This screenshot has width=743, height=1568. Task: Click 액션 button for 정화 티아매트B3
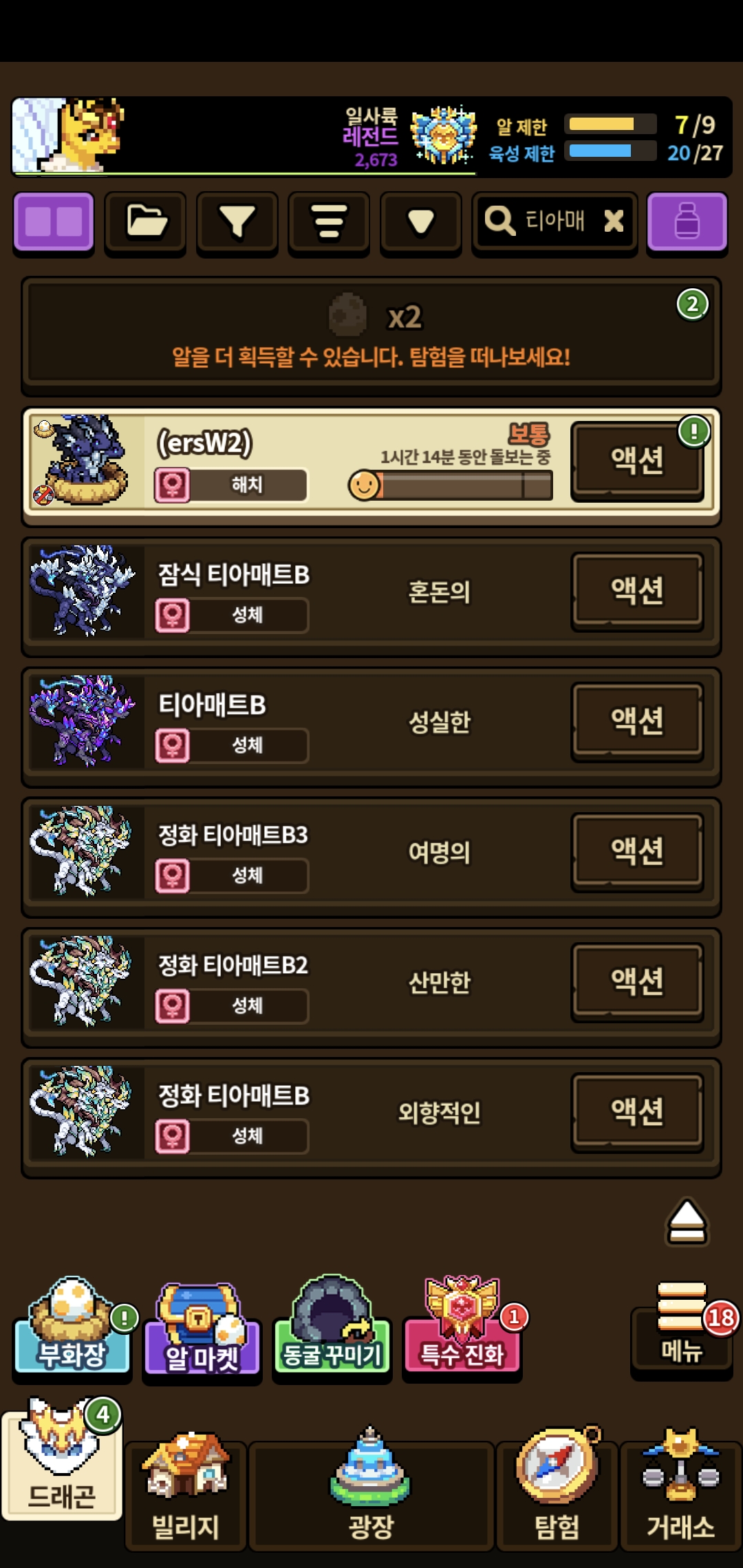coord(637,851)
